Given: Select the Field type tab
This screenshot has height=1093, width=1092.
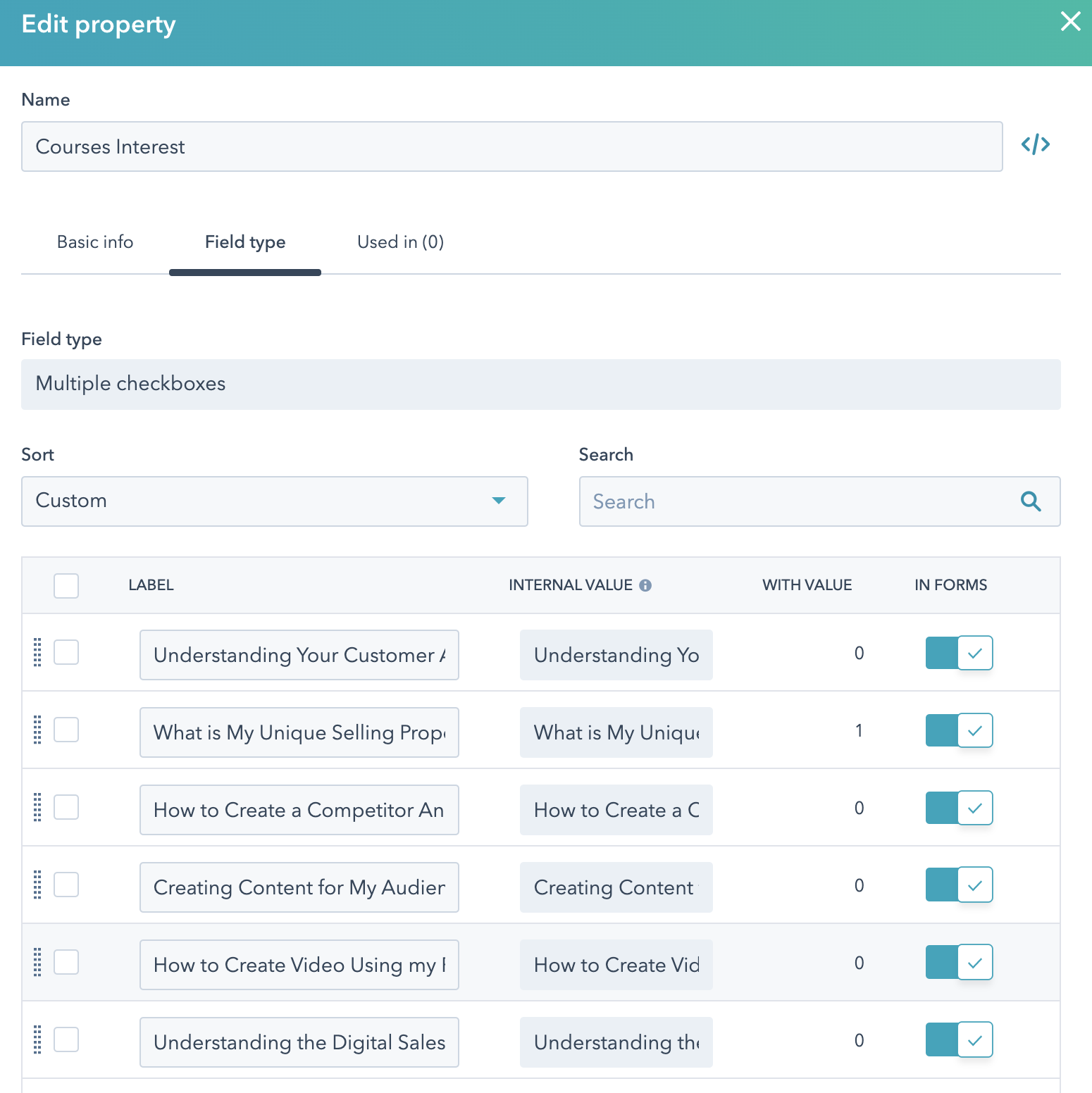Looking at the screenshot, I should click(x=245, y=242).
